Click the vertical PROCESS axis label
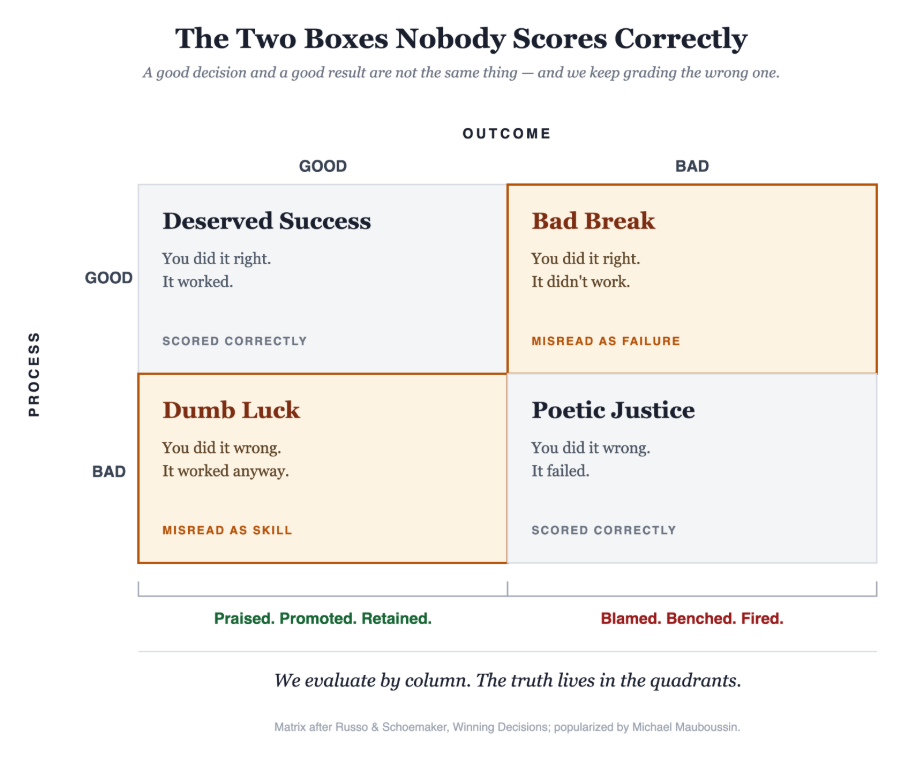Viewport: 922px width, 766px height. (x=34, y=374)
